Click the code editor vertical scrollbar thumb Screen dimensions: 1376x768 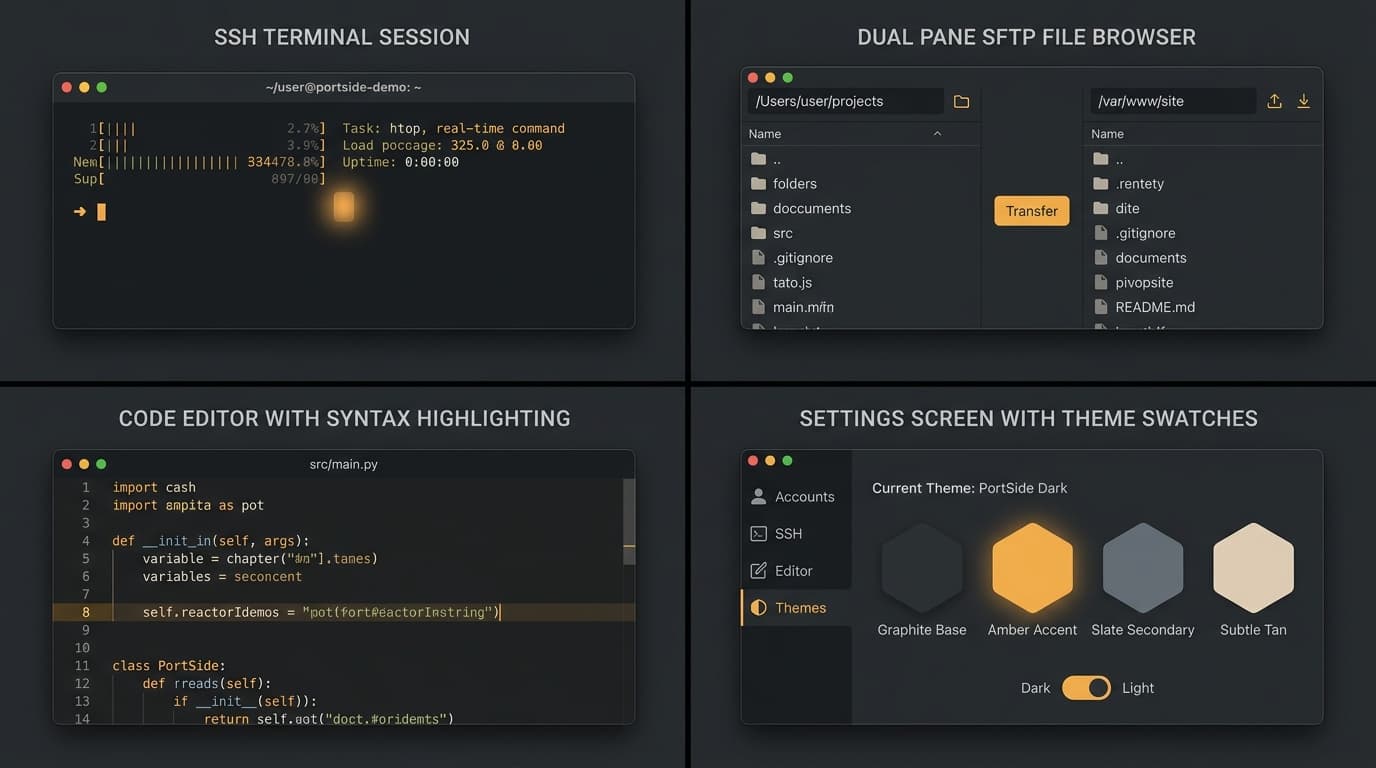[x=629, y=521]
